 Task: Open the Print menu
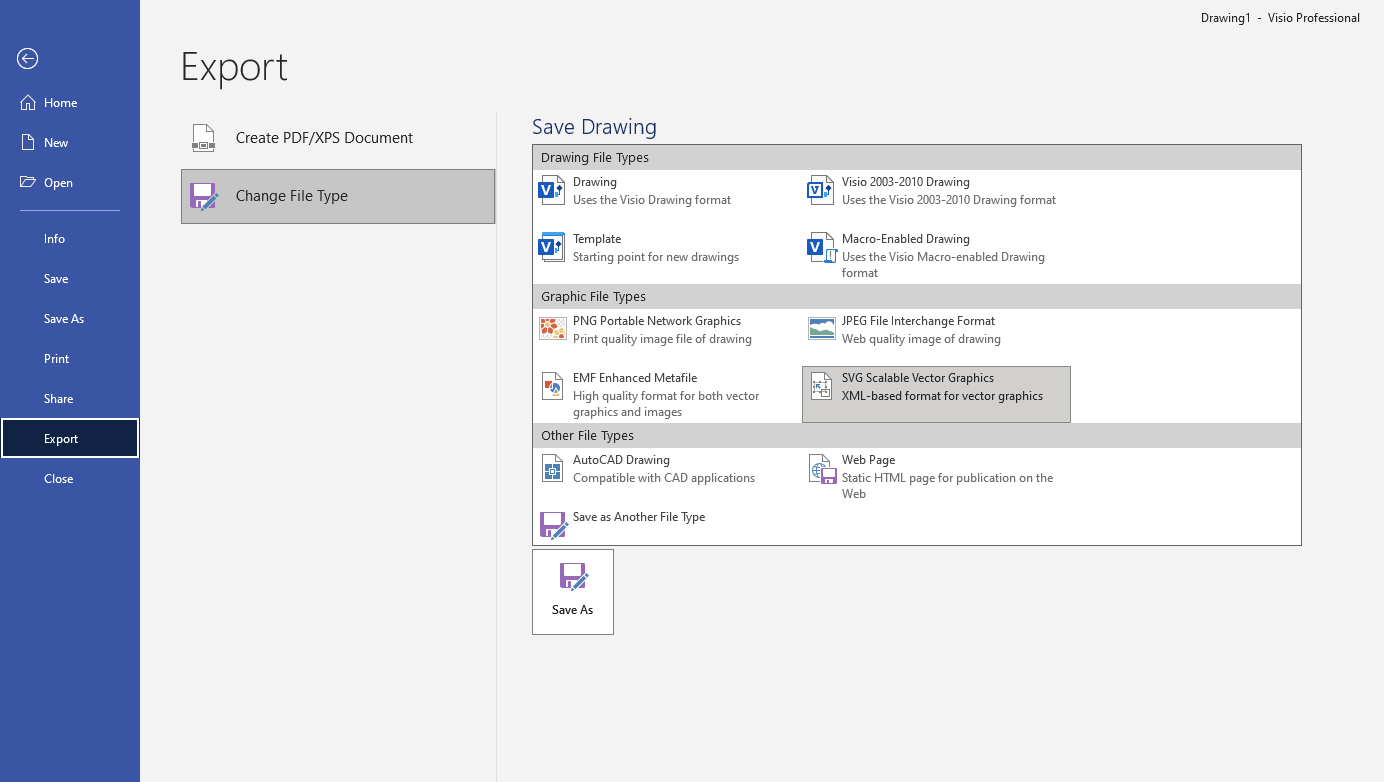pyautogui.click(x=55, y=358)
